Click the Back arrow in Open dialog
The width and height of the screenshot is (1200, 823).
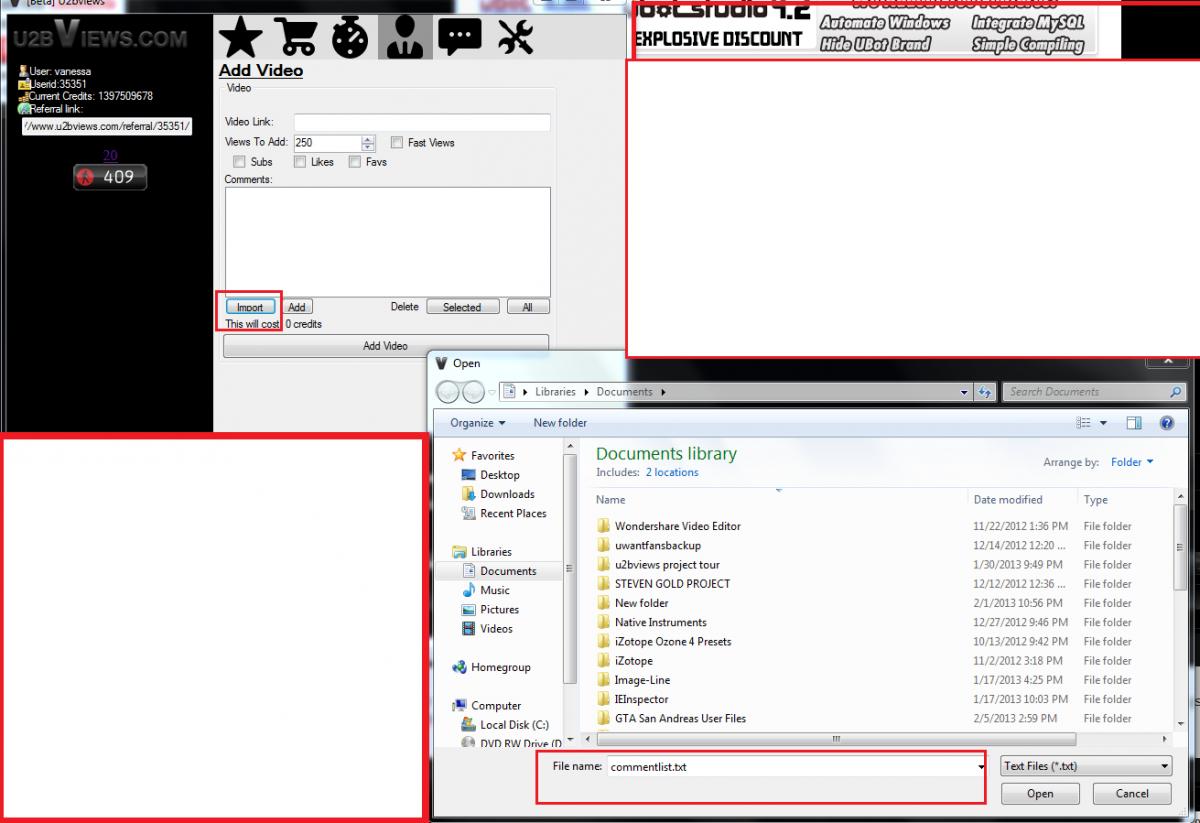pos(448,392)
